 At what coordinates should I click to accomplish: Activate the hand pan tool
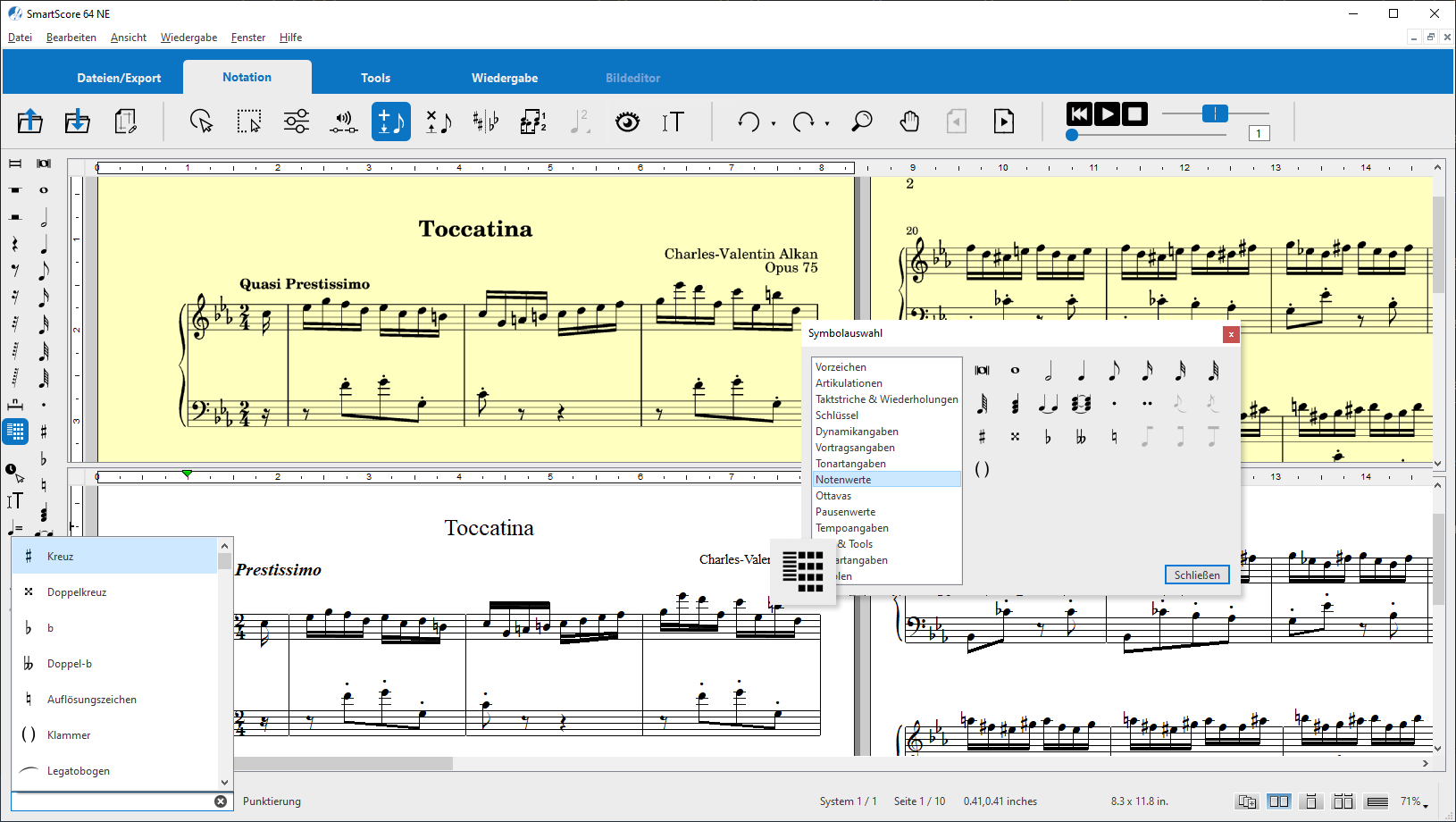point(909,122)
